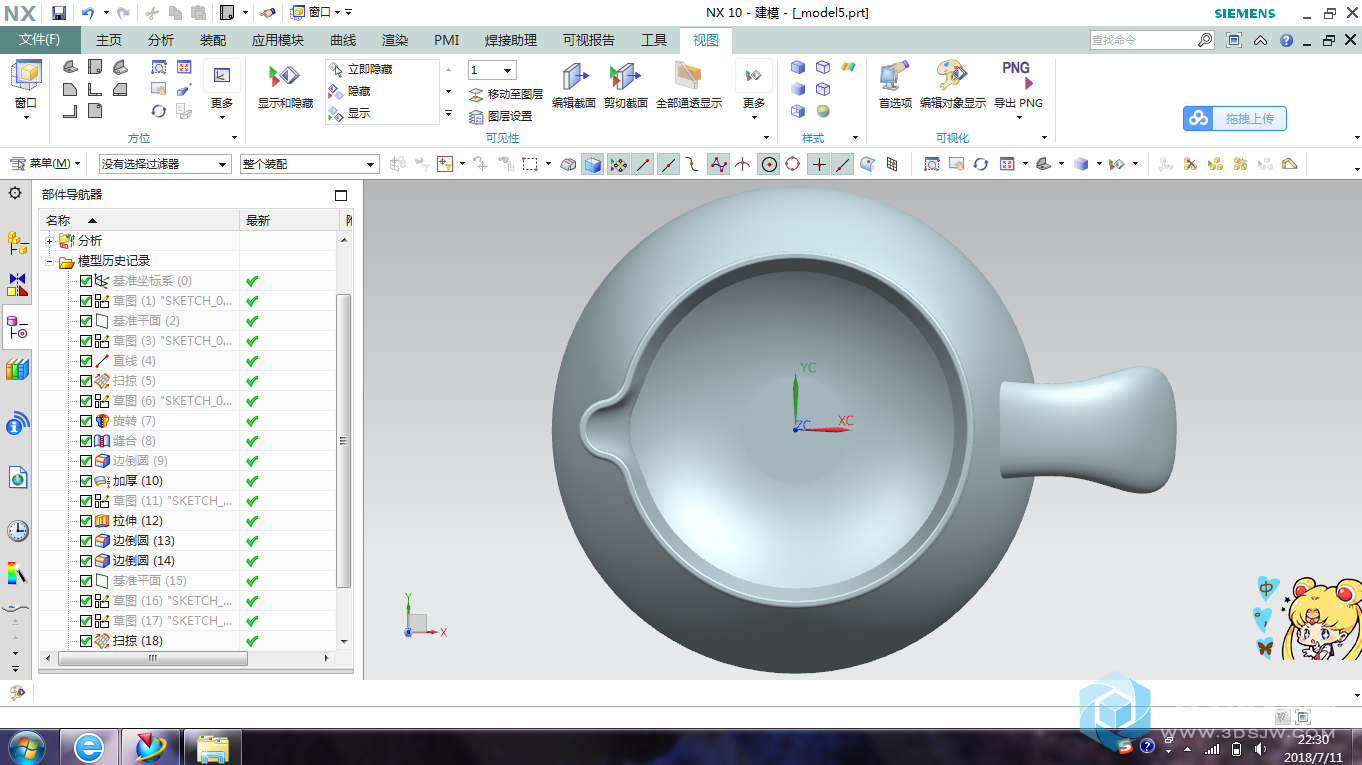The height and width of the screenshot is (765, 1362).
Task: Open Windows Start menu orb
Action: pyautogui.click(x=26, y=747)
